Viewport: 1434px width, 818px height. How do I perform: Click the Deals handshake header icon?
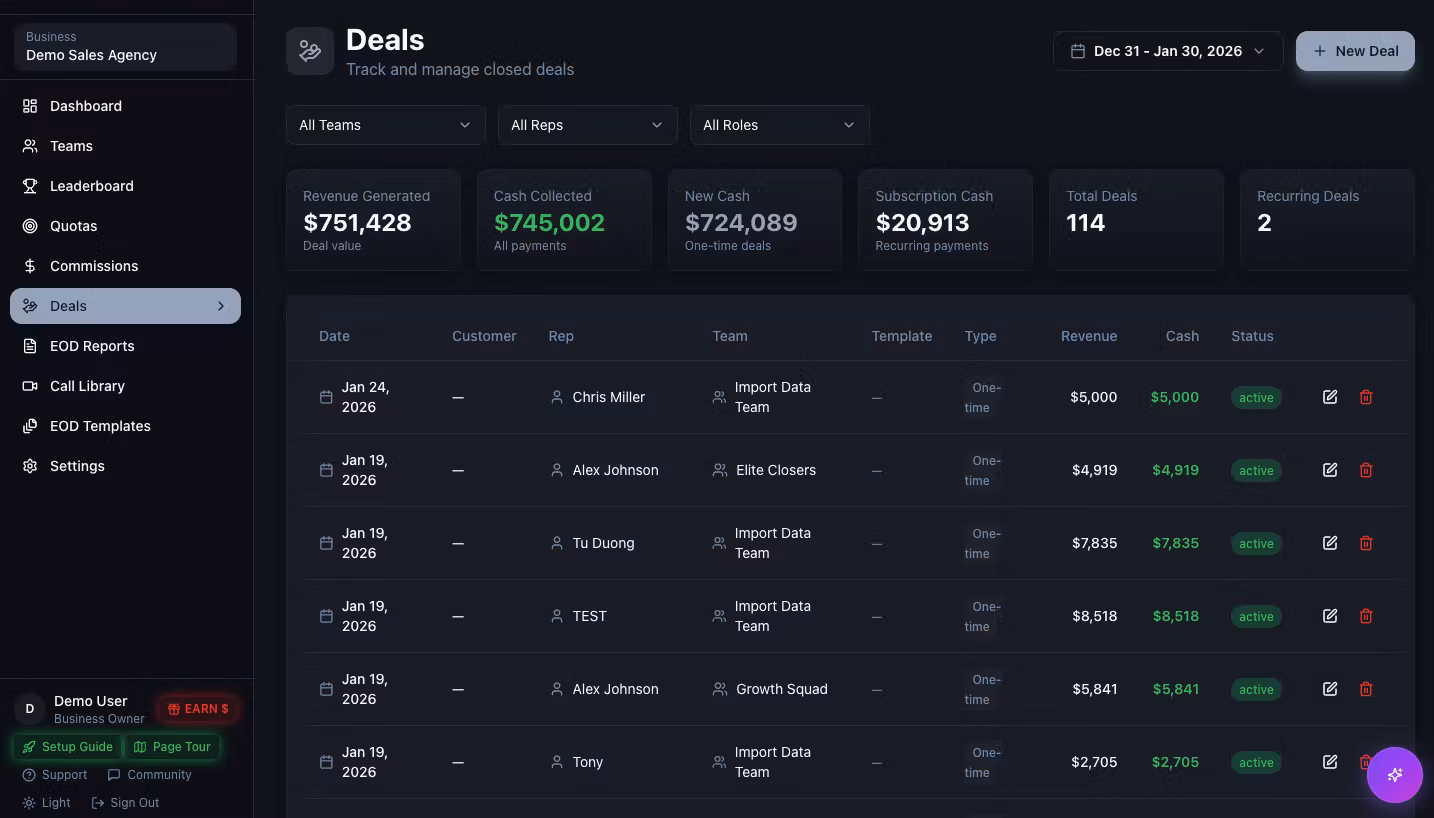click(x=310, y=51)
